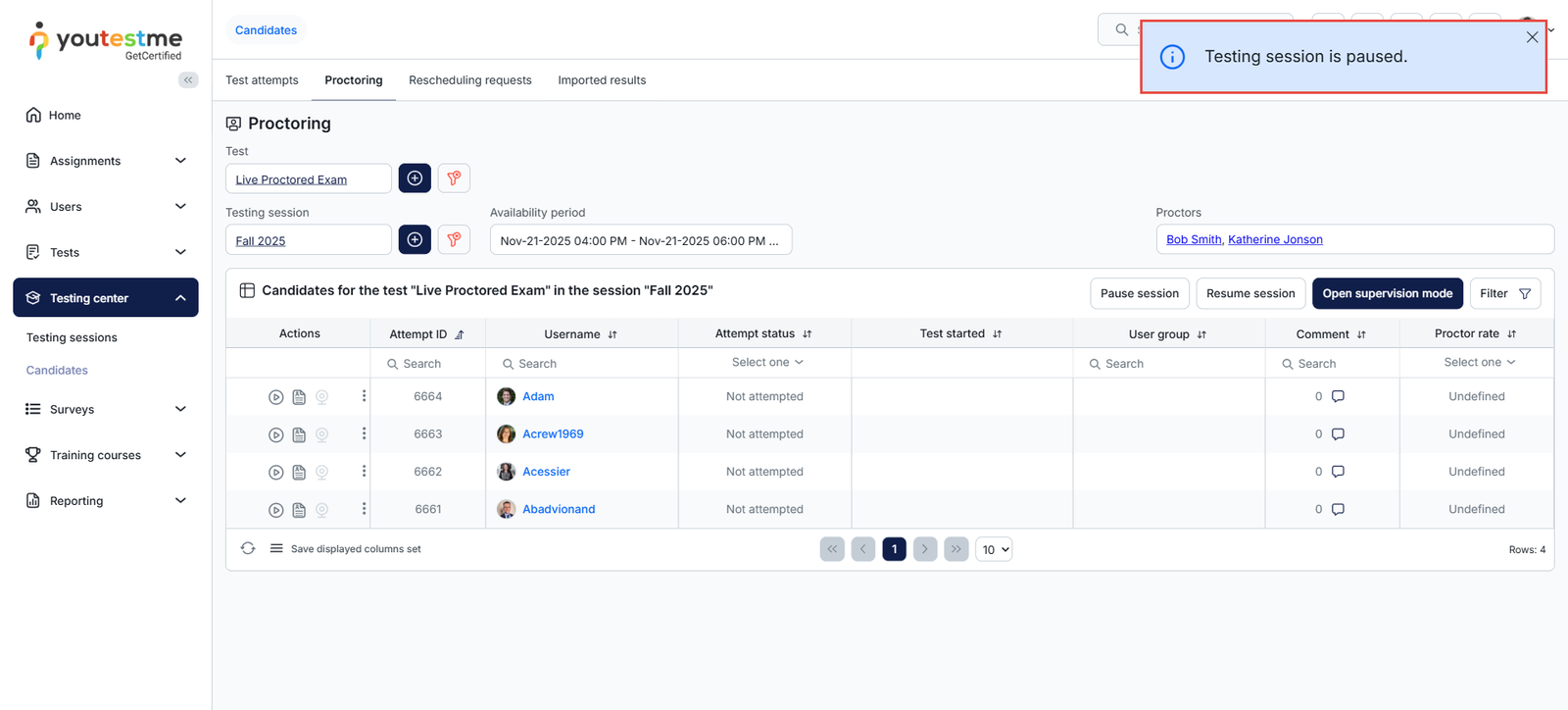Click the play icon in Adam's row
The image size is (1568, 710).
coord(276,397)
